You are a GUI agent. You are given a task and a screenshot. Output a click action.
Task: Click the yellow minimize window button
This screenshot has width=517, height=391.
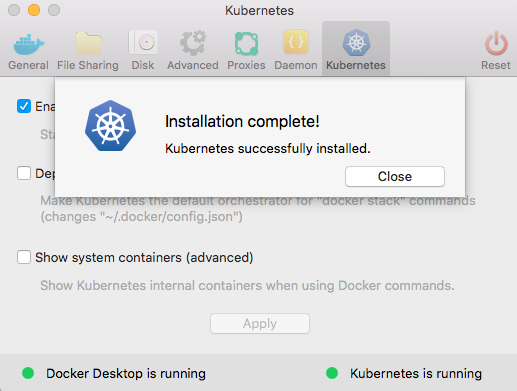[34, 10]
